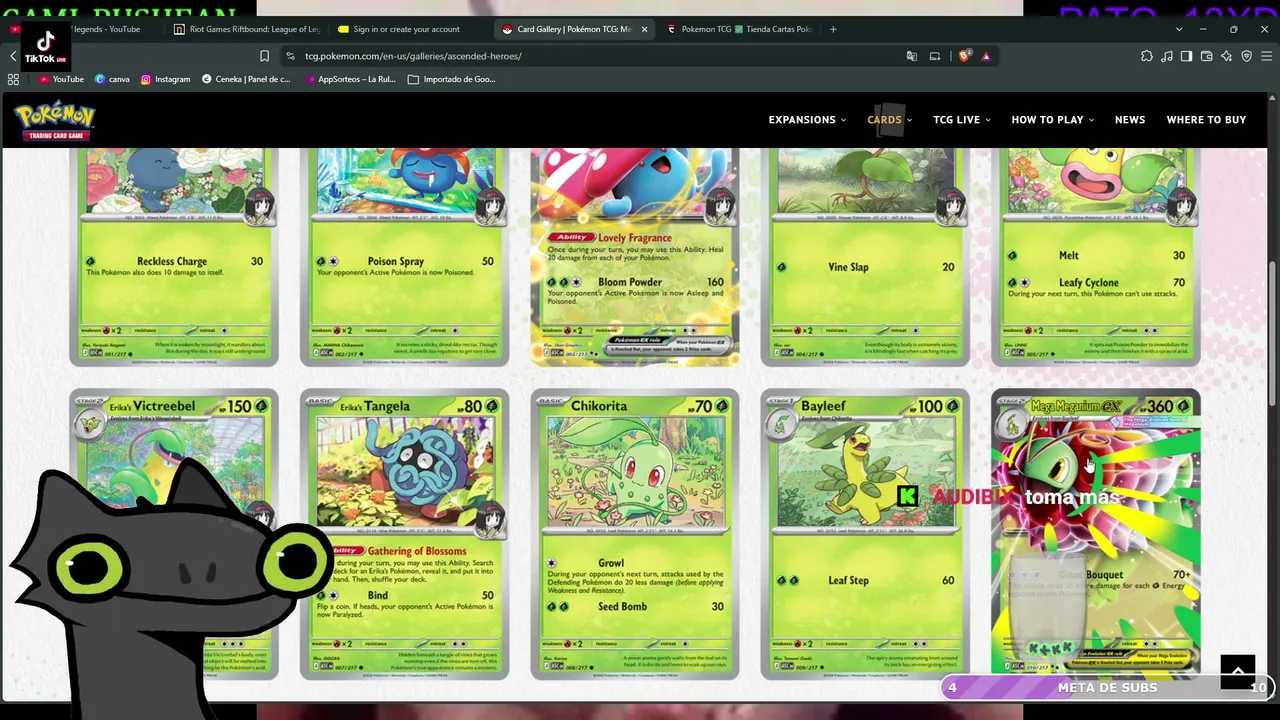Open a new browser tab
This screenshot has height=720, width=1280.
coord(833,29)
